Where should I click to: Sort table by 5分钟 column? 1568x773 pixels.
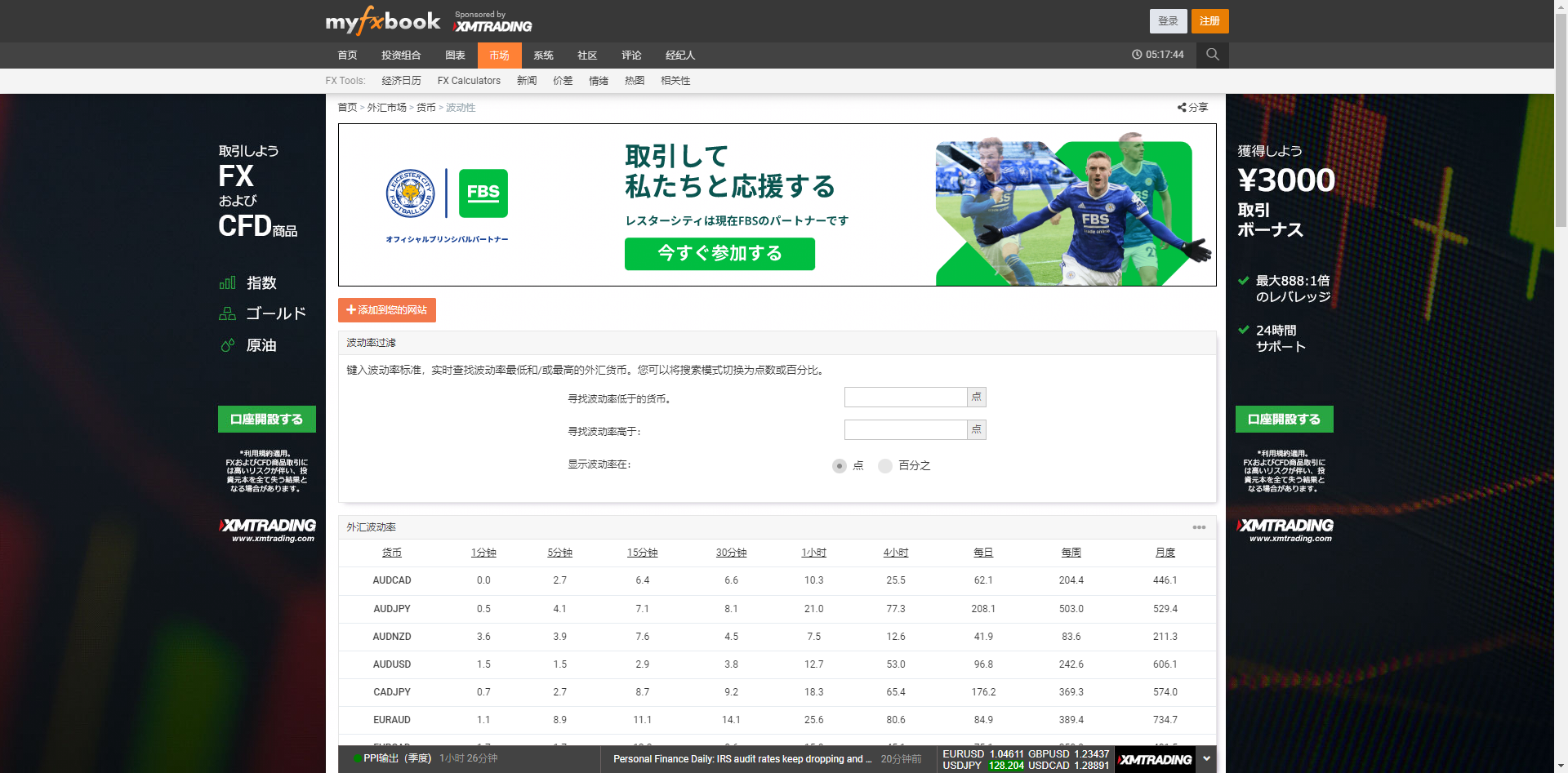click(x=559, y=553)
